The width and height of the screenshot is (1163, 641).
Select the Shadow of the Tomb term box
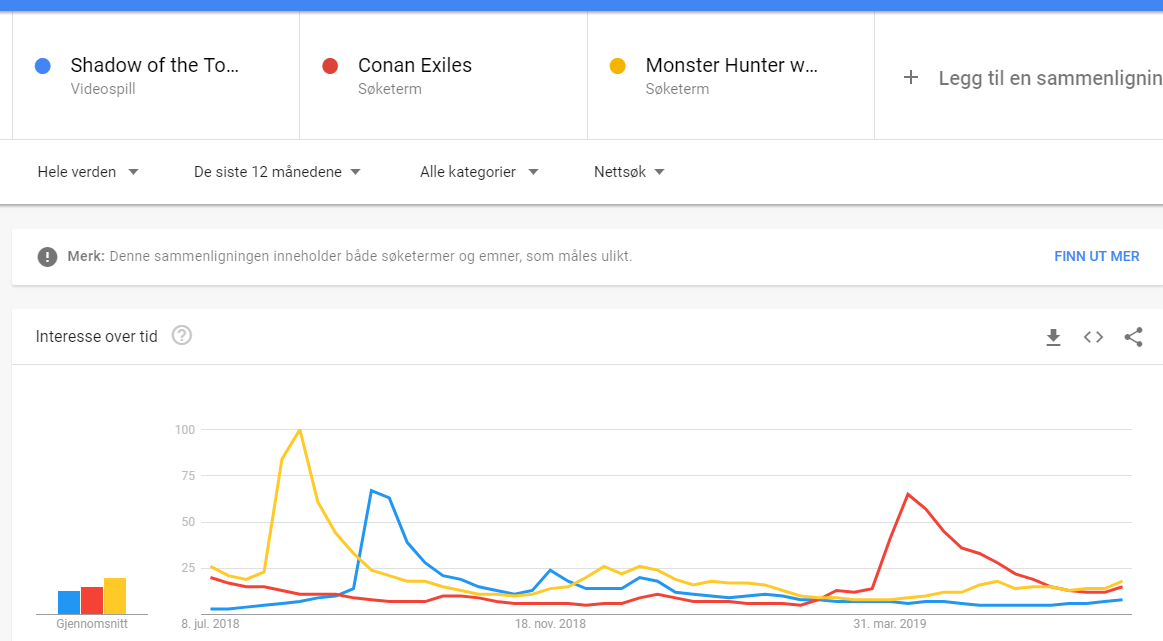[x=155, y=76]
